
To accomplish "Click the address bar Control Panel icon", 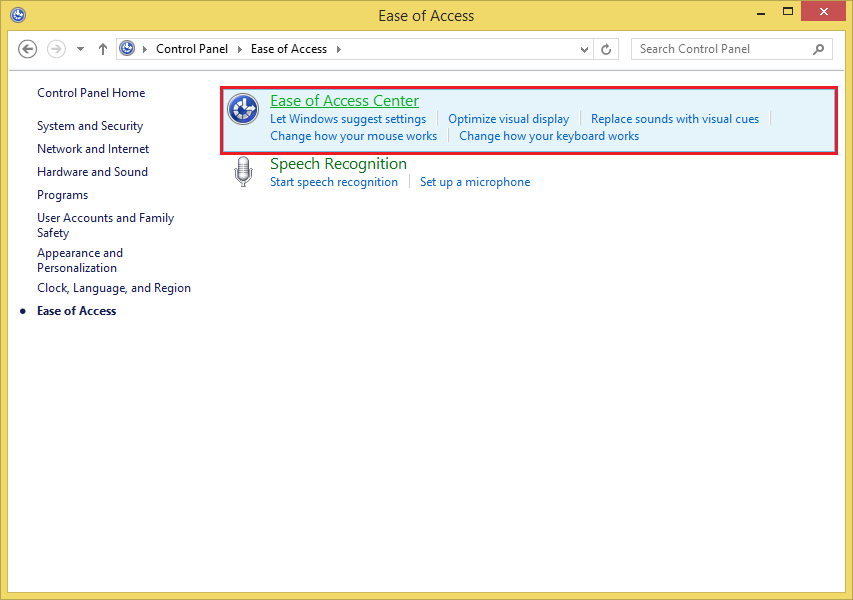I will pyautogui.click(x=127, y=48).
